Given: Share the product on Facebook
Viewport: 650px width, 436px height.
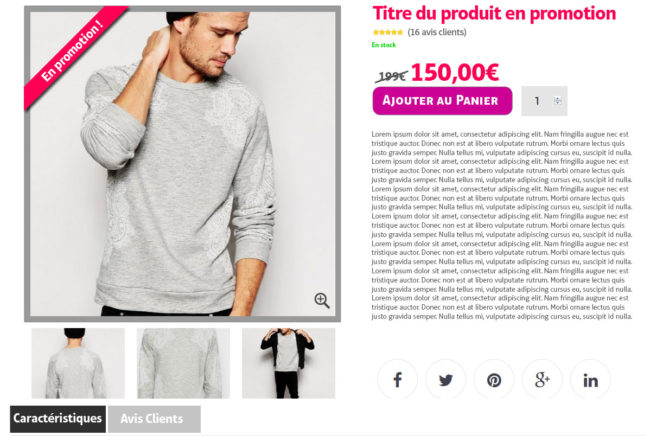Looking at the screenshot, I should coord(397,379).
